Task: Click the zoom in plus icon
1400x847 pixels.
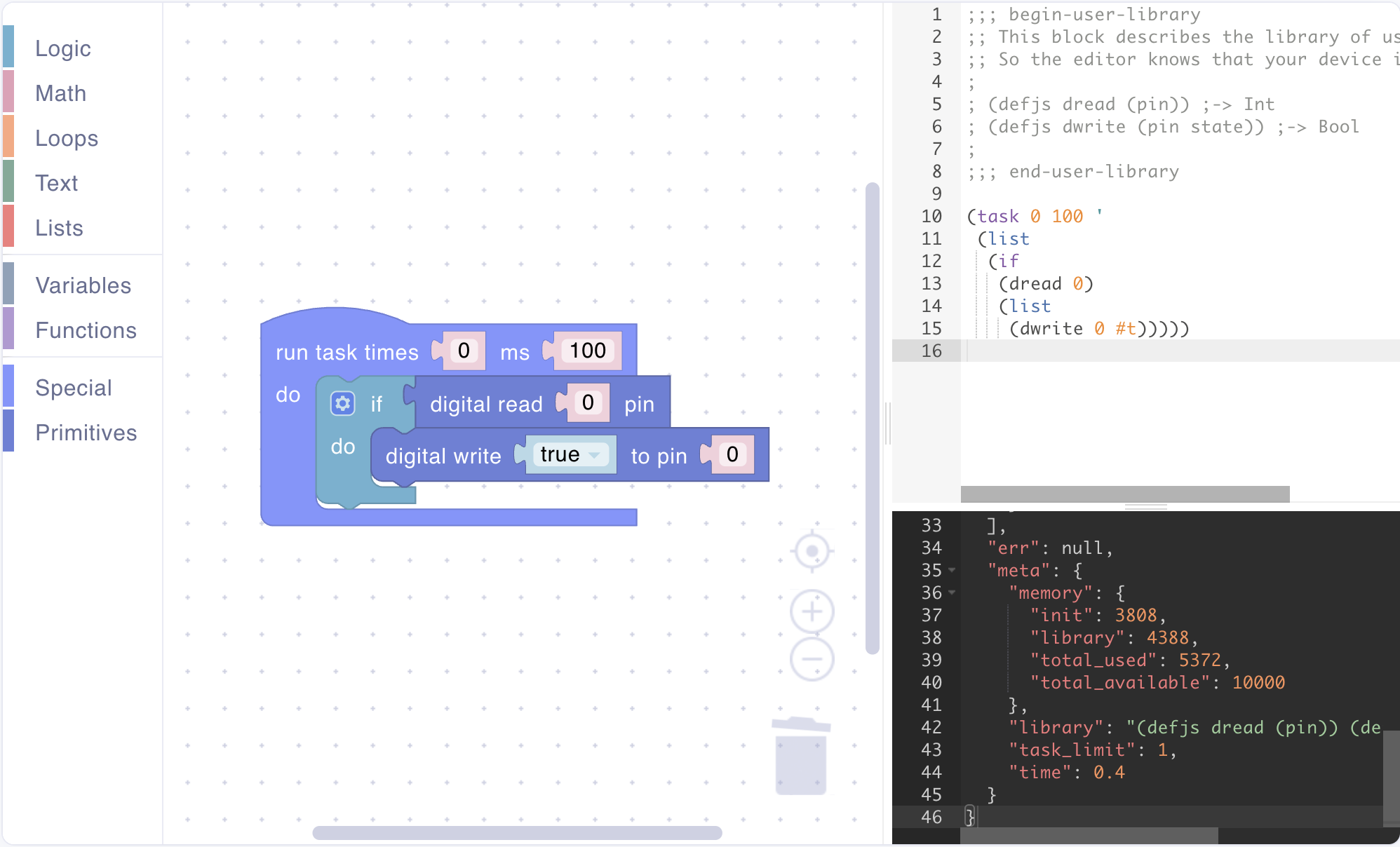Action: [812, 611]
